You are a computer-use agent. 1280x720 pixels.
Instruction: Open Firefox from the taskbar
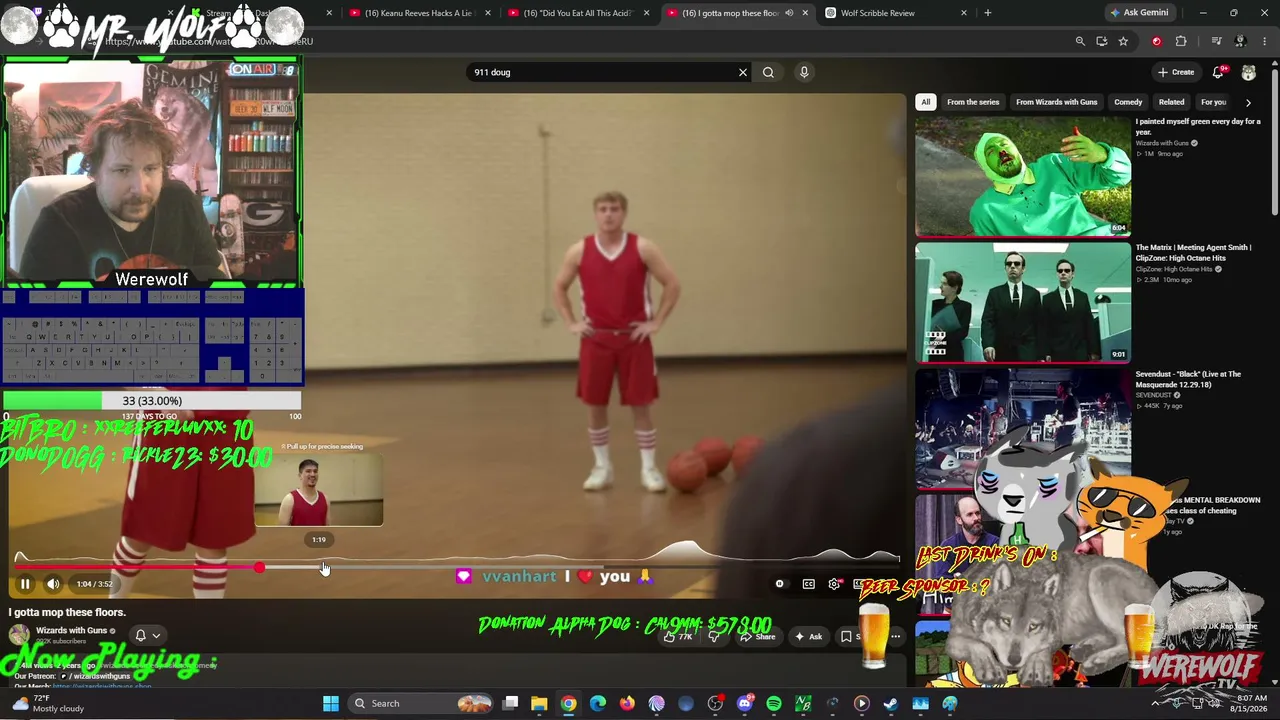627,703
